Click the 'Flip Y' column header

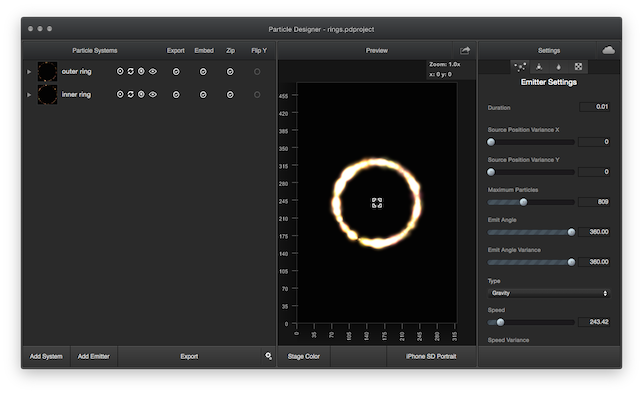tap(259, 50)
